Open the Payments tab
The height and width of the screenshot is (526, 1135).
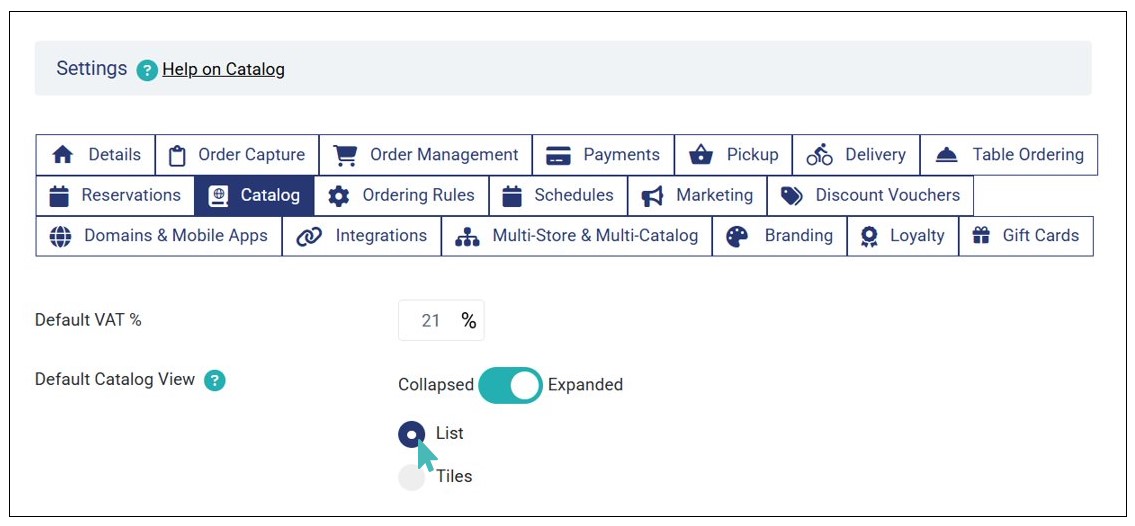603,155
